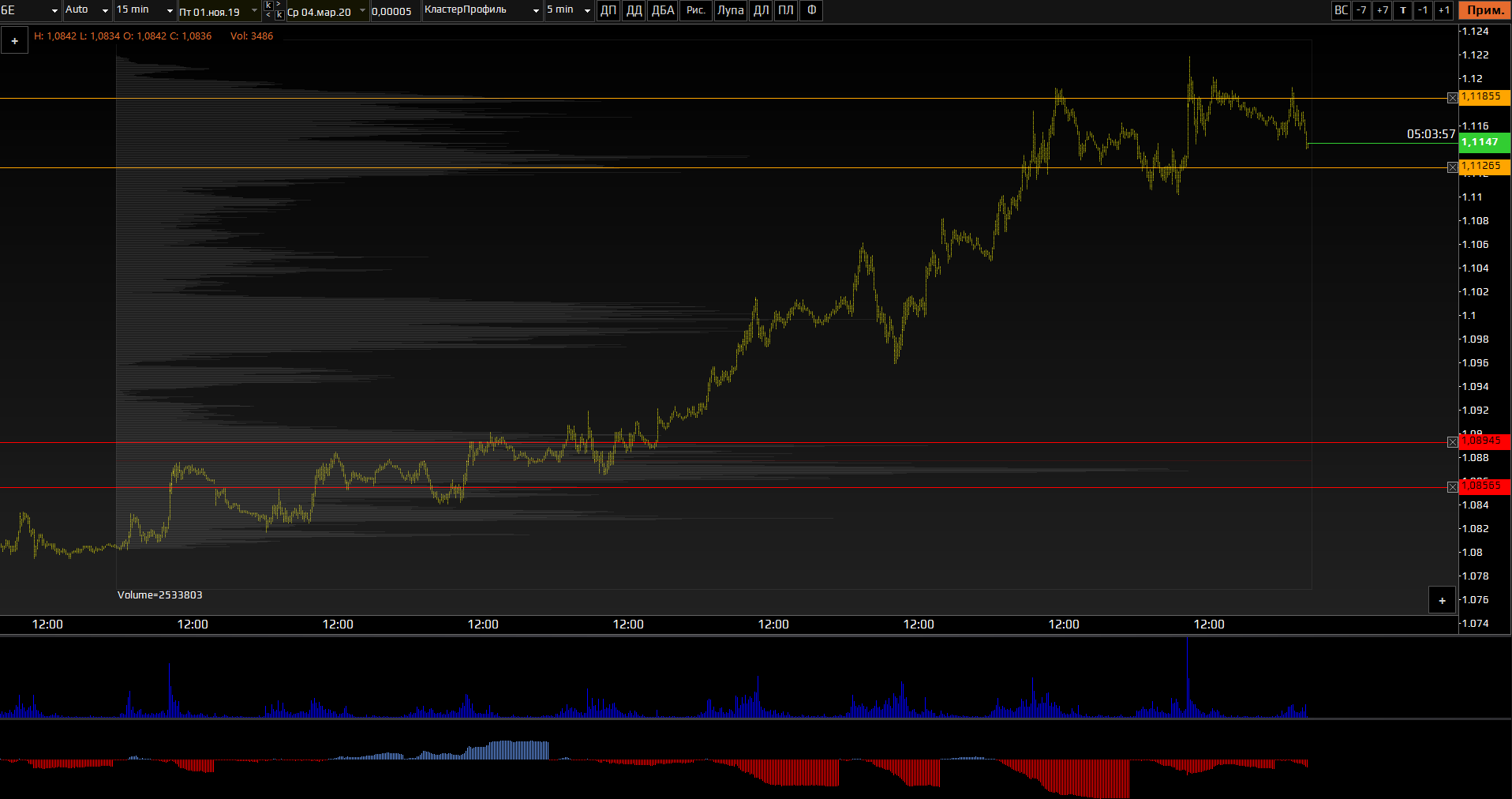Select the red 1,08945 price level label
The image size is (1512, 799).
coord(1484,441)
